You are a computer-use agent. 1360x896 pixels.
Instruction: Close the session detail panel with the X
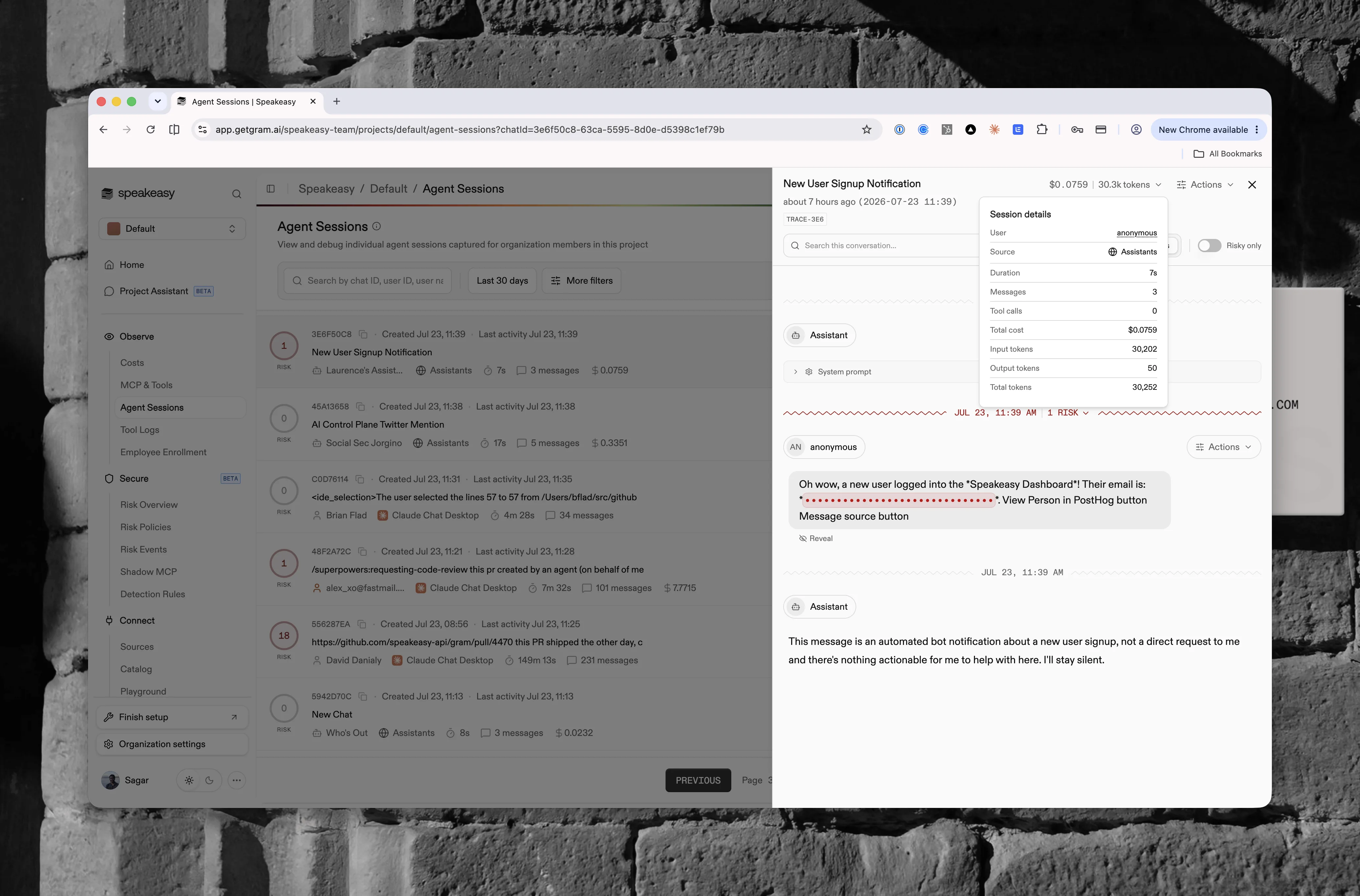tap(1252, 185)
